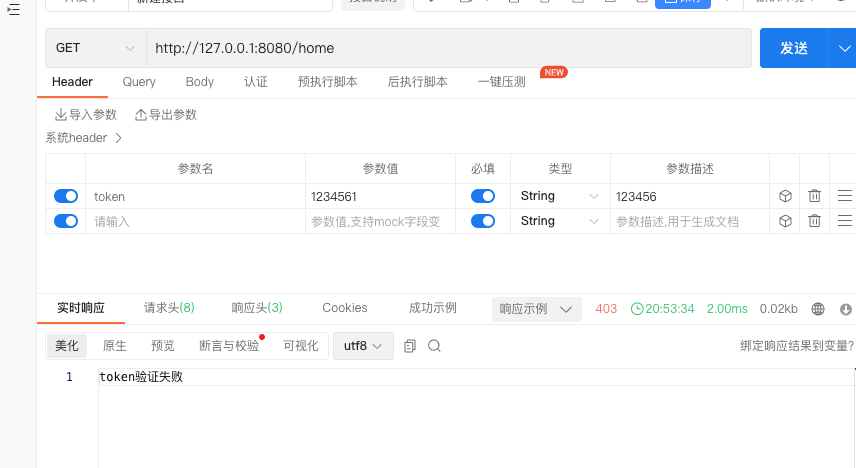Screen dimensions: 856x468
Task: Select the 美化 view button
Action: pos(67,346)
